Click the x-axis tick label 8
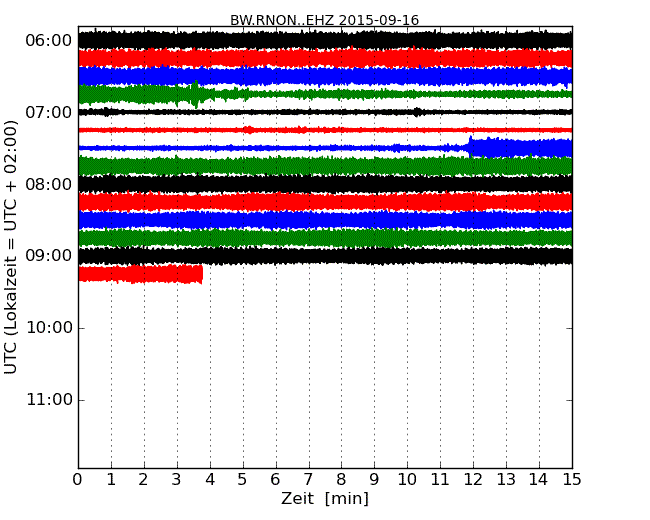Viewport: 650px width, 520px height. [x=341, y=480]
